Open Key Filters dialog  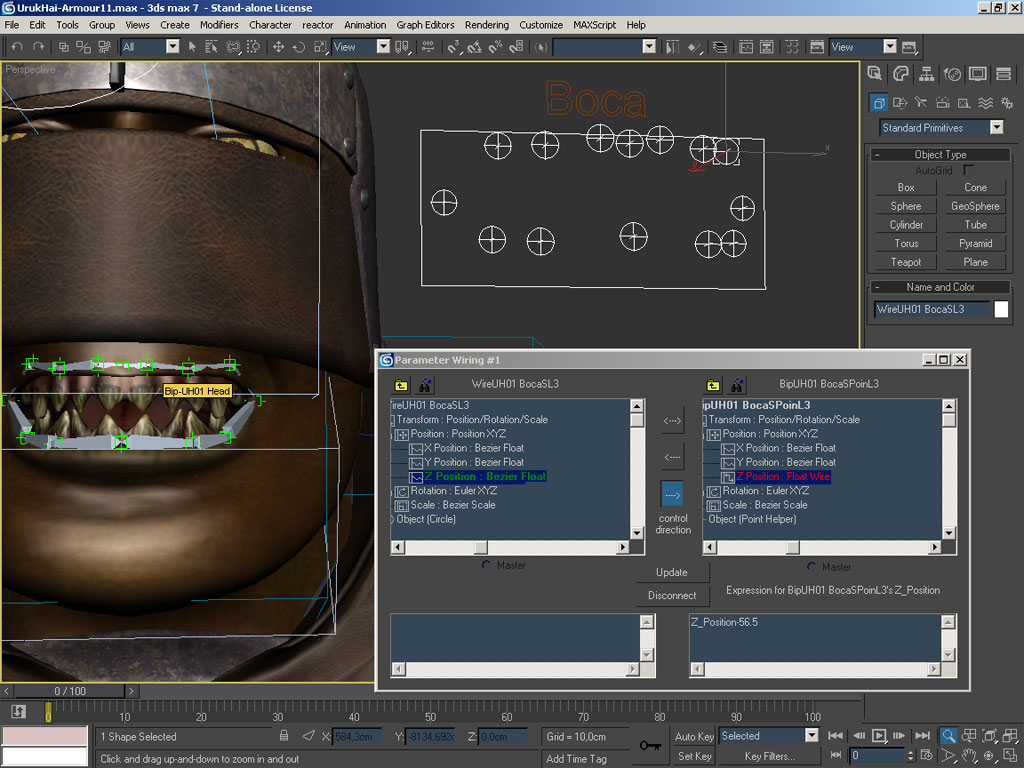pyautogui.click(x=769, y=756)
